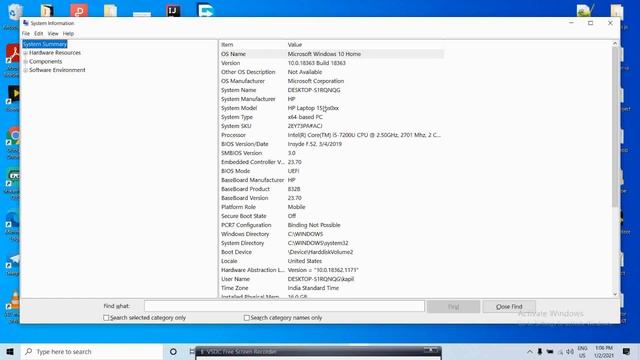Select the Time Zone row
The image size is (640, 360).
point(331,288)
